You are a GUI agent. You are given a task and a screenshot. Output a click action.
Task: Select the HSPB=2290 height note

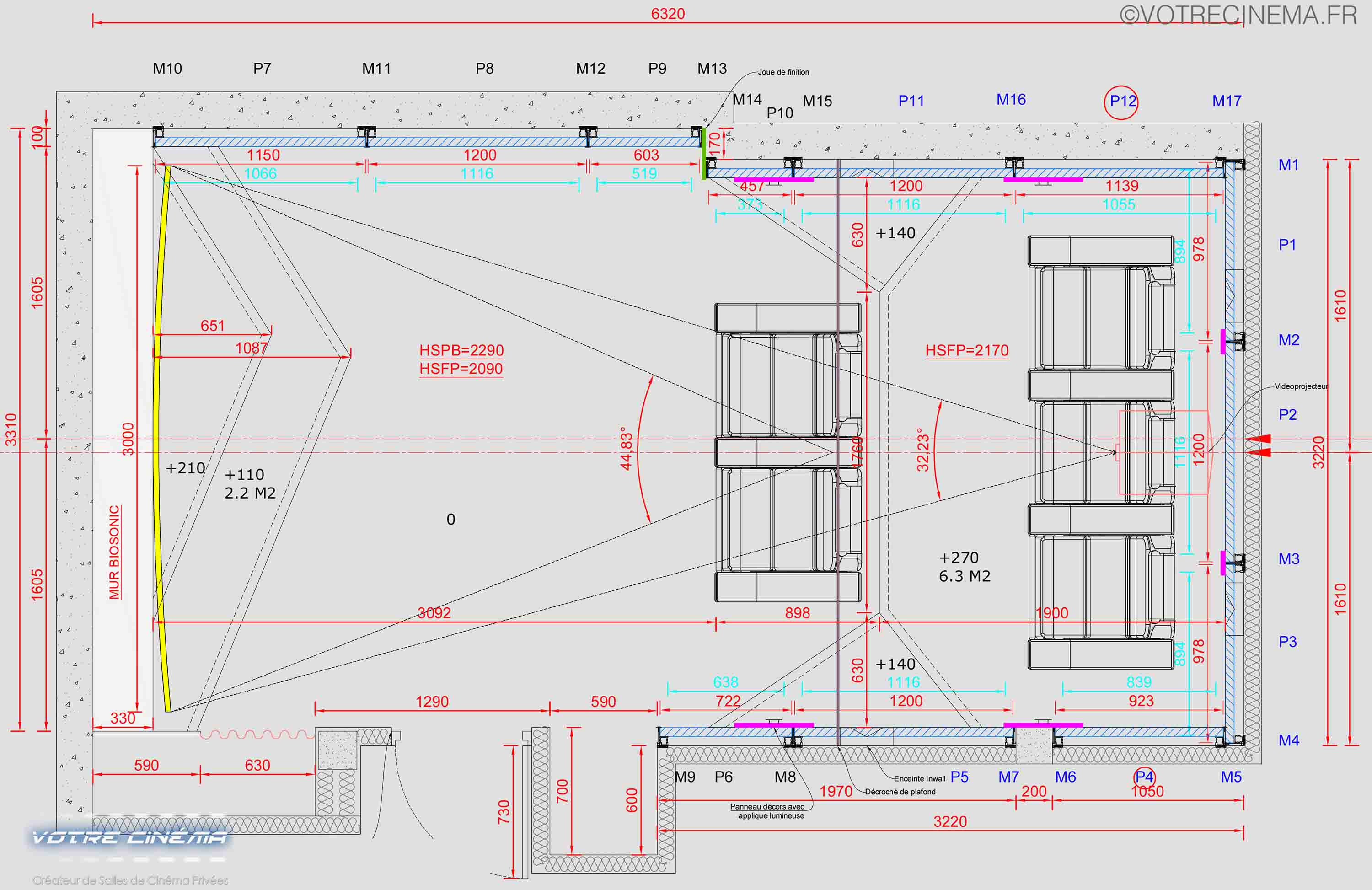click(461, 350)
